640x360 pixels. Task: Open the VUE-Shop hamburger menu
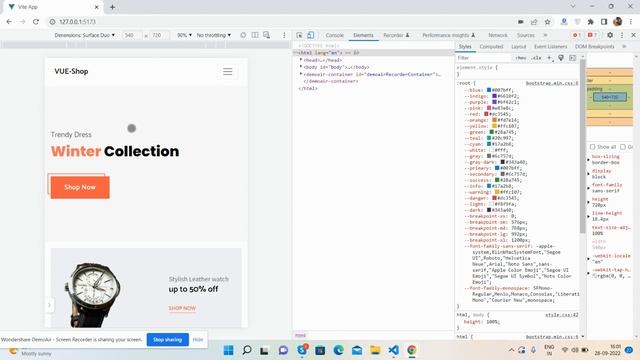(x=227, y=72)
